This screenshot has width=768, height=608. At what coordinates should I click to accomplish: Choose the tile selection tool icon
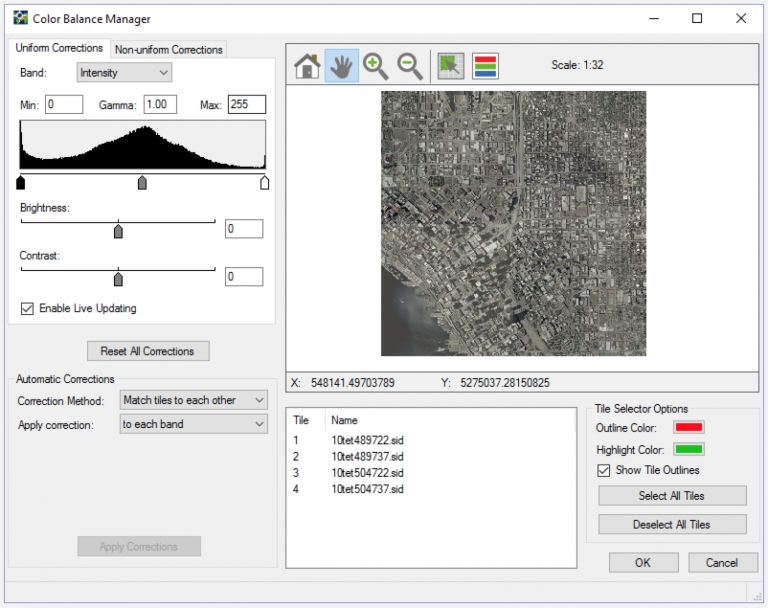451,66
